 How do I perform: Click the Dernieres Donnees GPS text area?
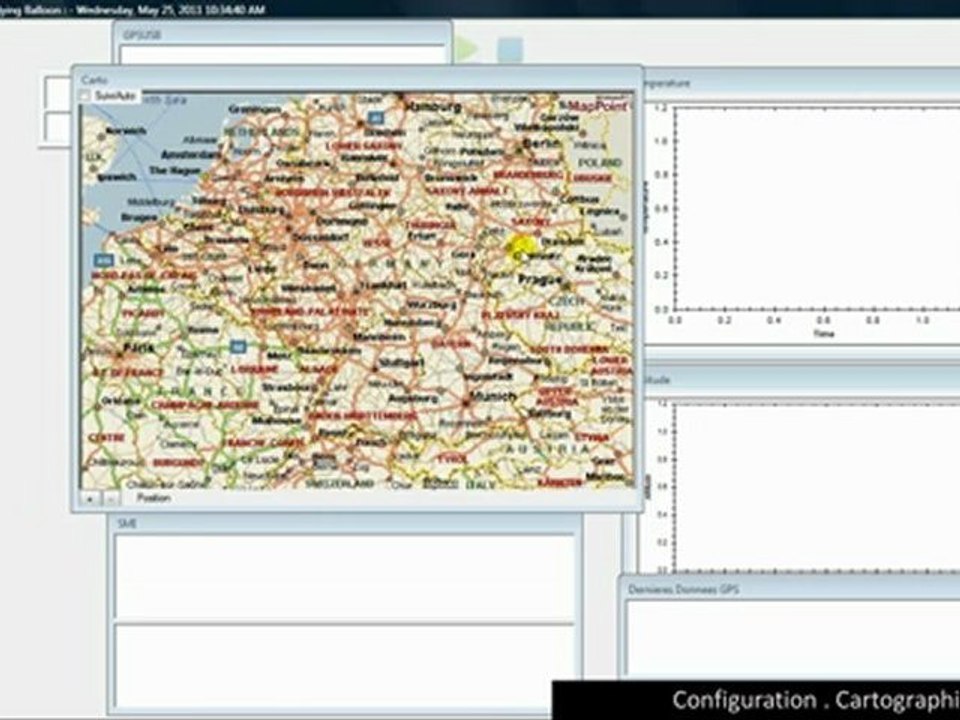(792, 638)
